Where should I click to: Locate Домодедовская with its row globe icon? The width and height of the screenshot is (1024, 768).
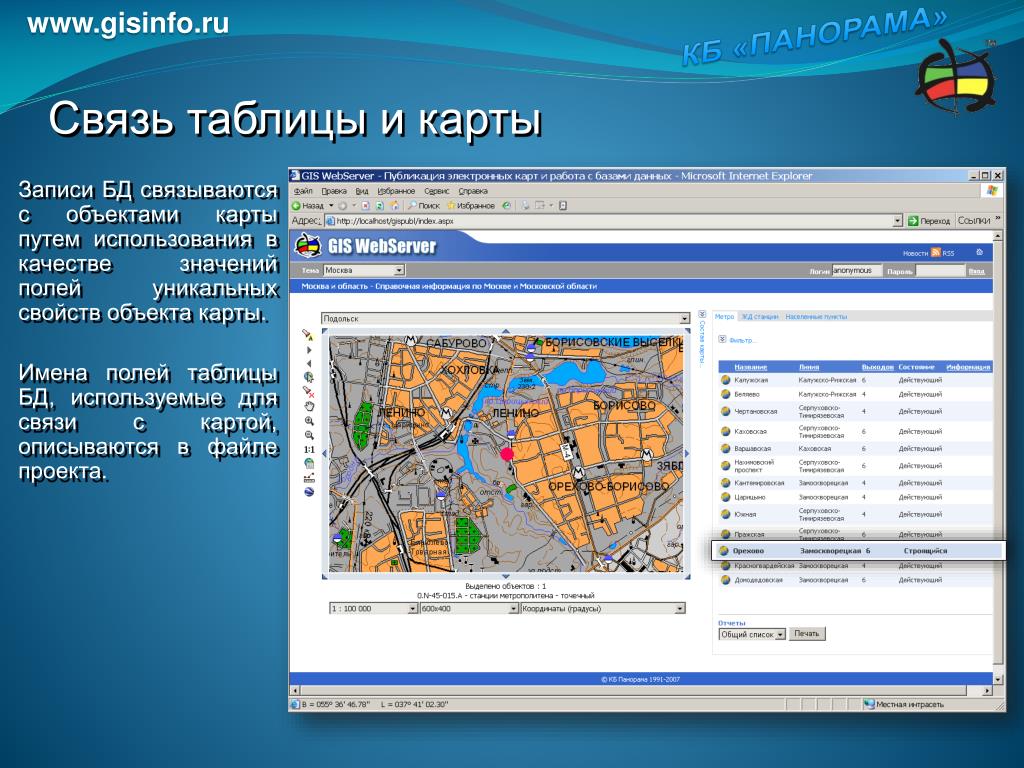point(725,579)
